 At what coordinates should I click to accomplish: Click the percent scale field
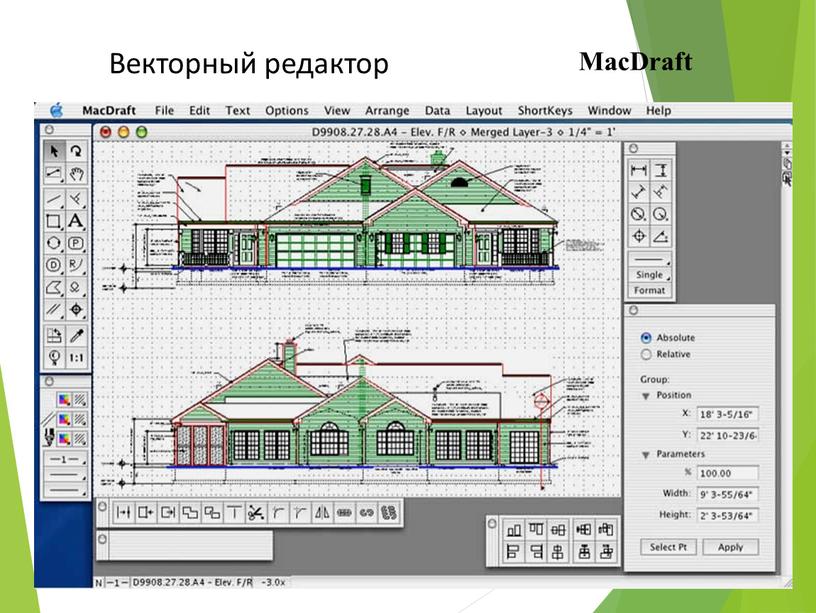pyautogui.click(x=728, y=474)
